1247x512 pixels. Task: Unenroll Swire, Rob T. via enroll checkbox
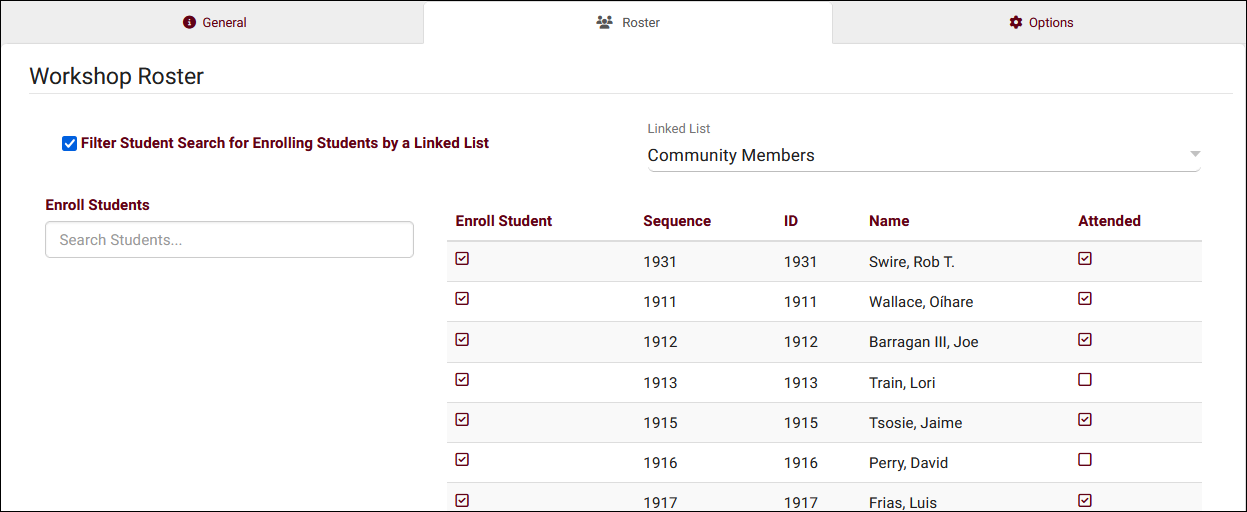[462, 259]
